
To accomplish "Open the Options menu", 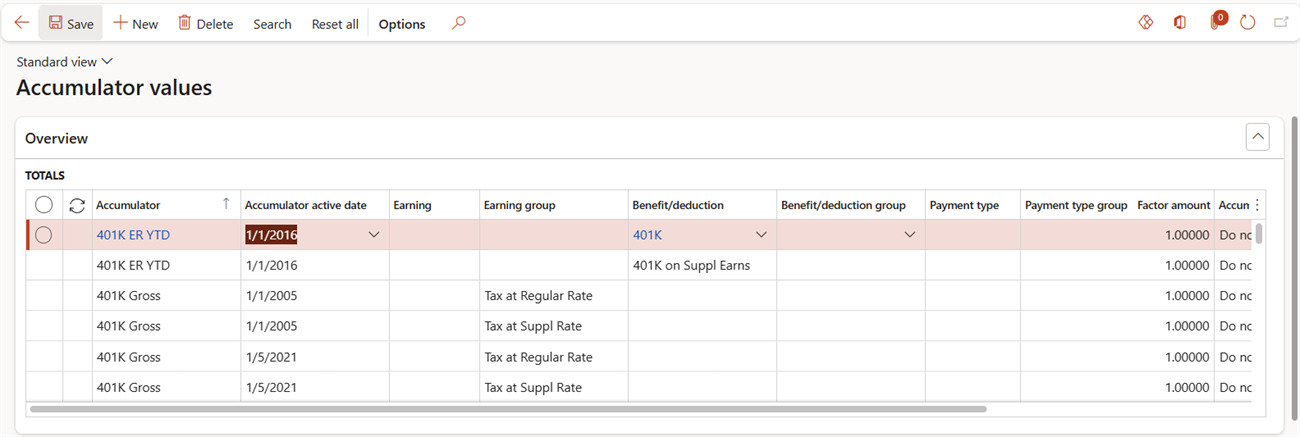I will (x=402, y=24).
